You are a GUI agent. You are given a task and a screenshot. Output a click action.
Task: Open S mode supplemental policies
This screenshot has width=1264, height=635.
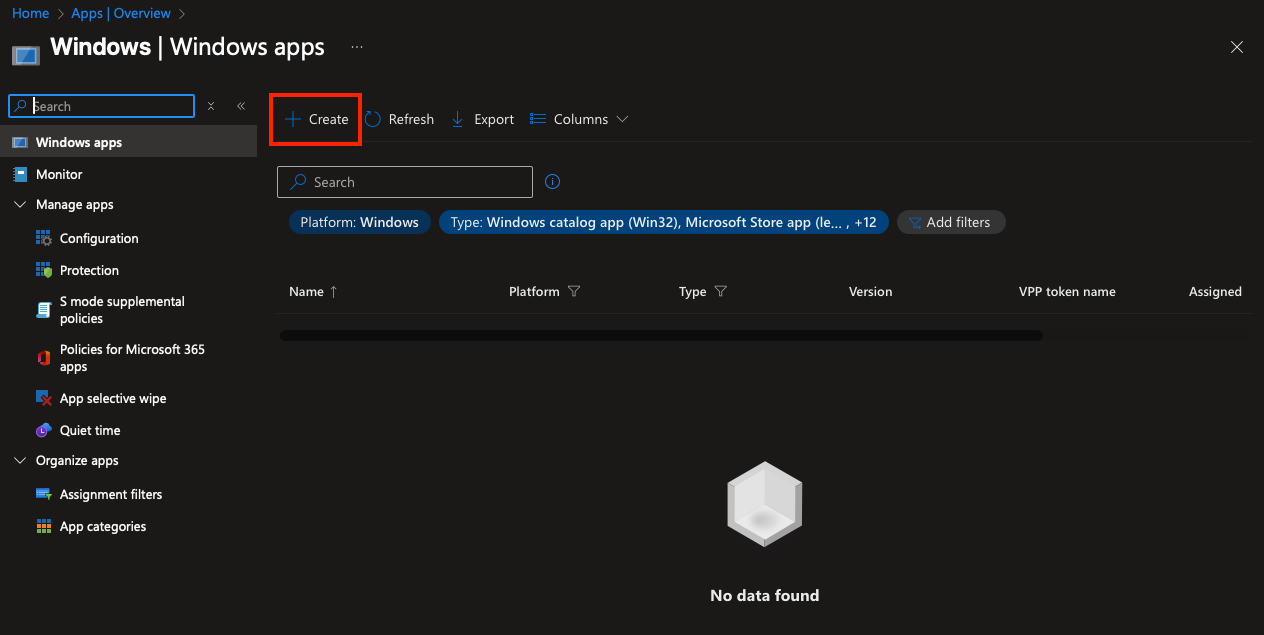pyautogui.click(x=122, y=310)
